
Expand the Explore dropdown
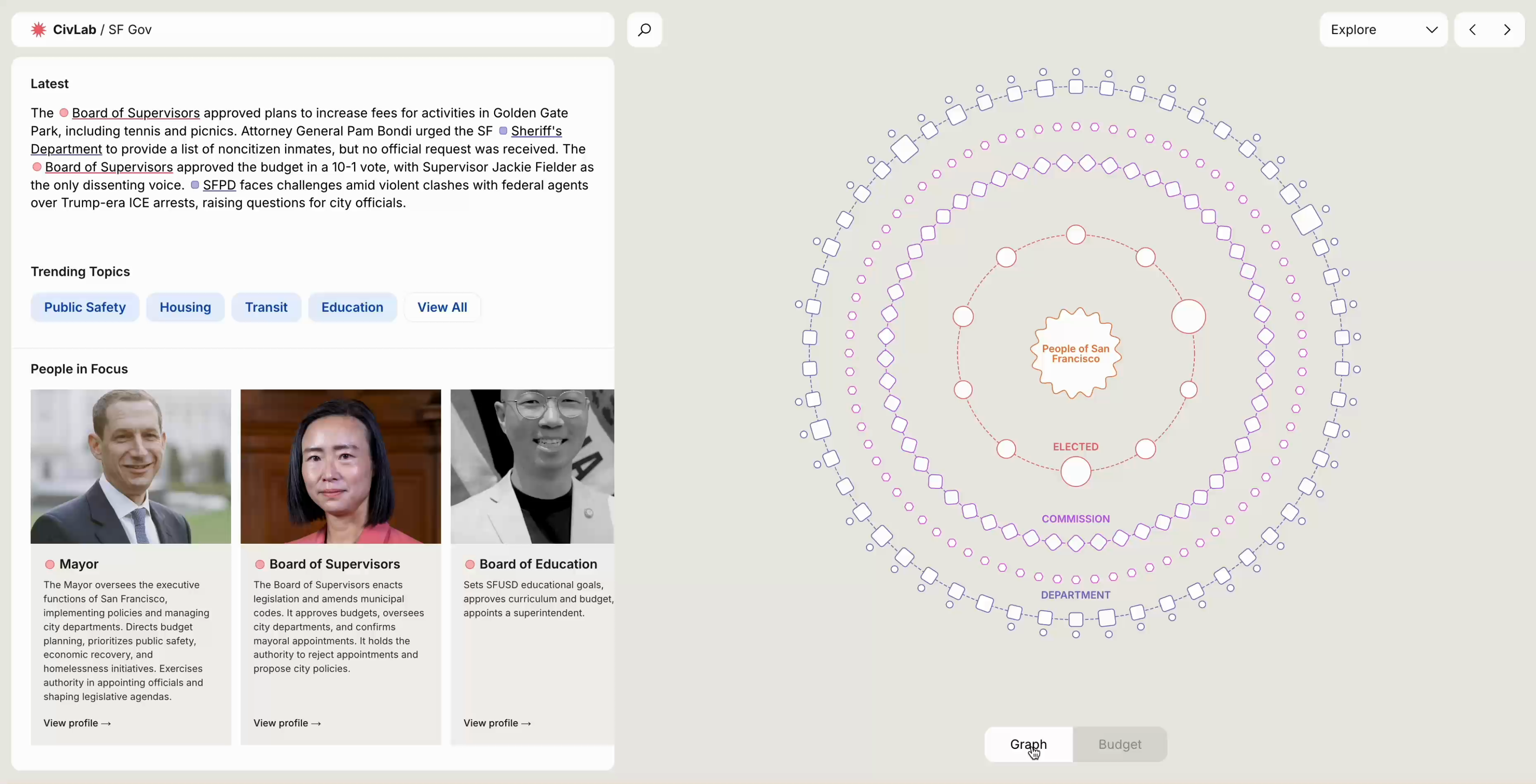tap(1383, 30)
